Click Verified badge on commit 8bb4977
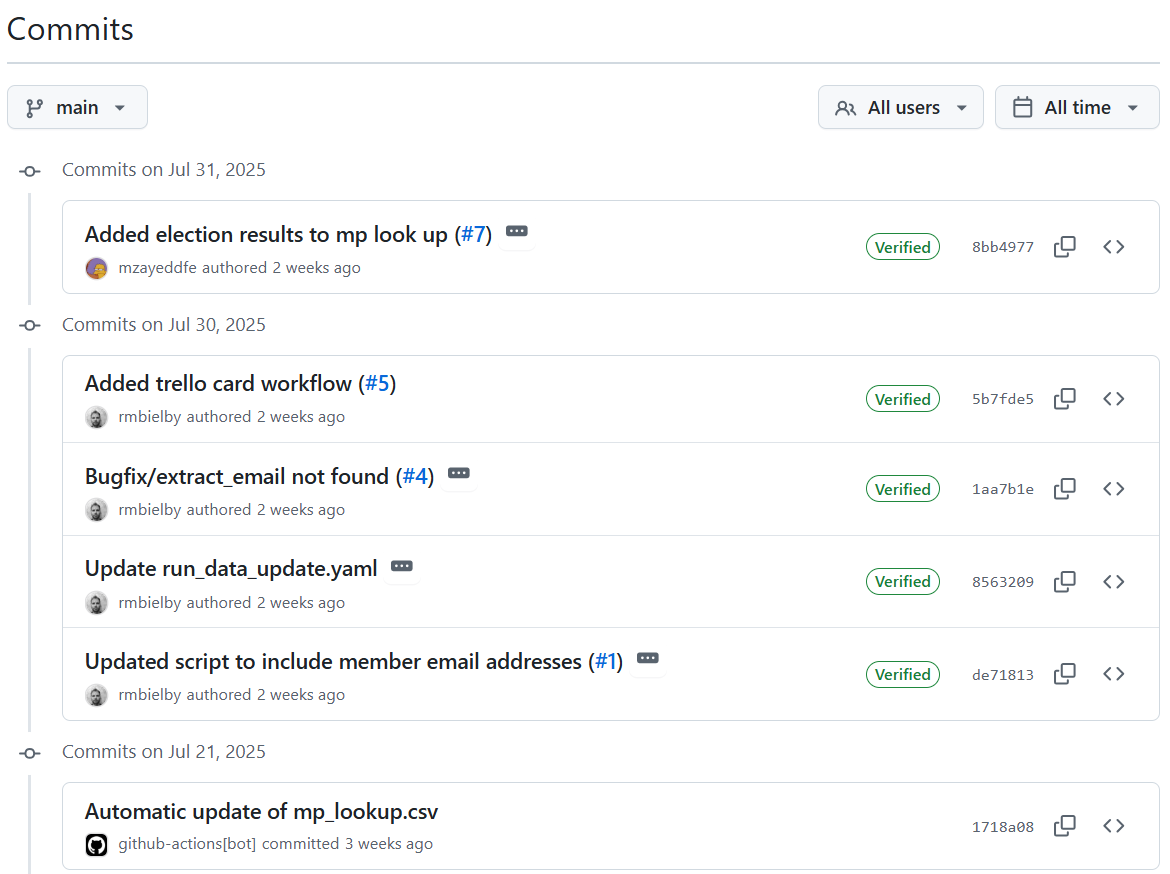The width and height of the screenshot is (1170, 874). pyautogui.click(x=903, y=247)
